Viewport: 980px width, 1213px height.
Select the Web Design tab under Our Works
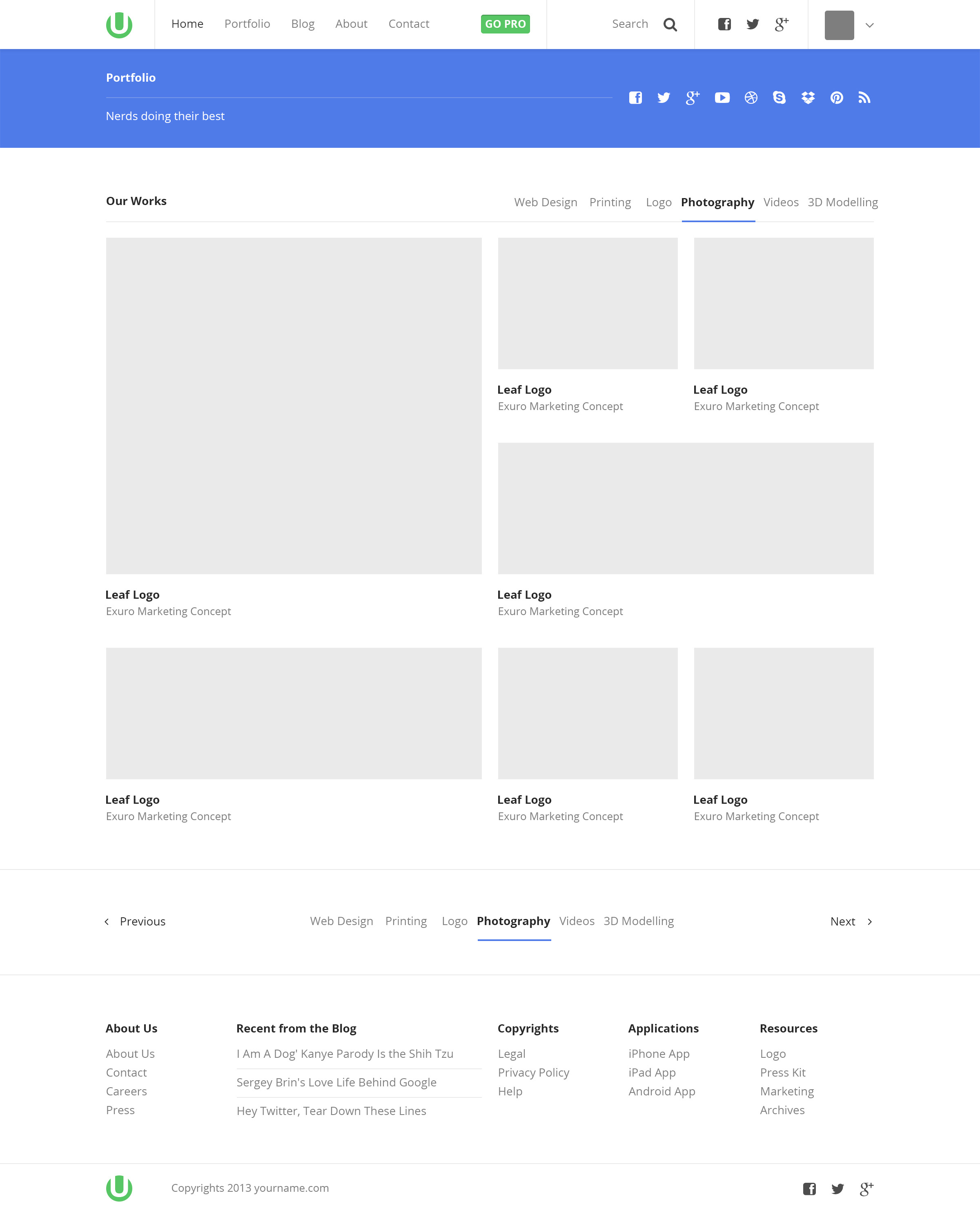pos(545,202)
